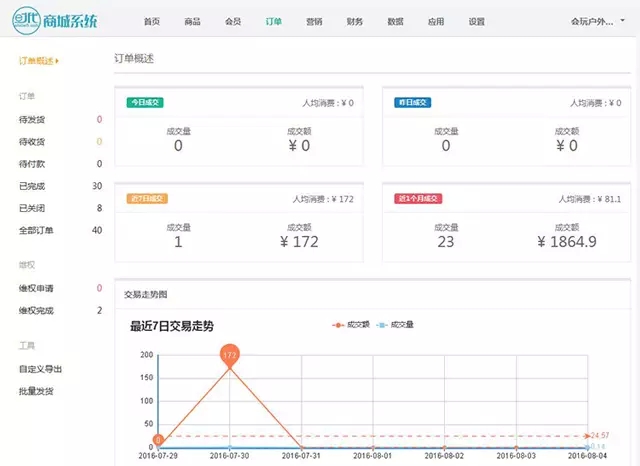
Task: Select 待发货 in the sidebar
Action: click(32, 120)
